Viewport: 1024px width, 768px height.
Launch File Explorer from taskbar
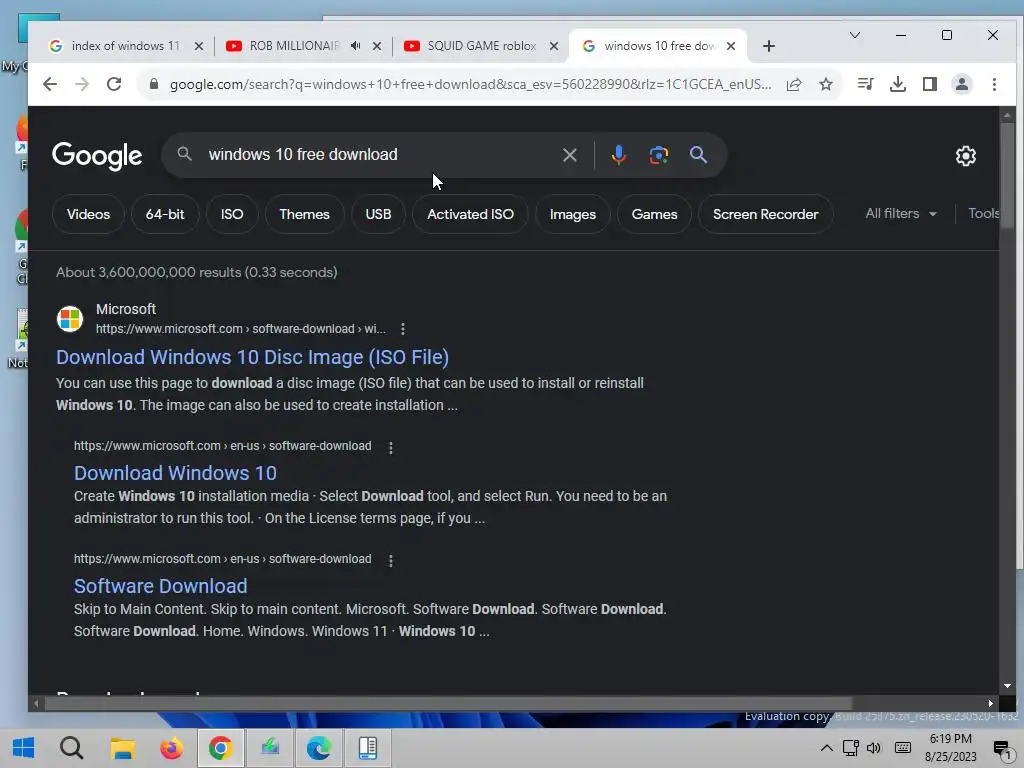click(x=122, y=748)
